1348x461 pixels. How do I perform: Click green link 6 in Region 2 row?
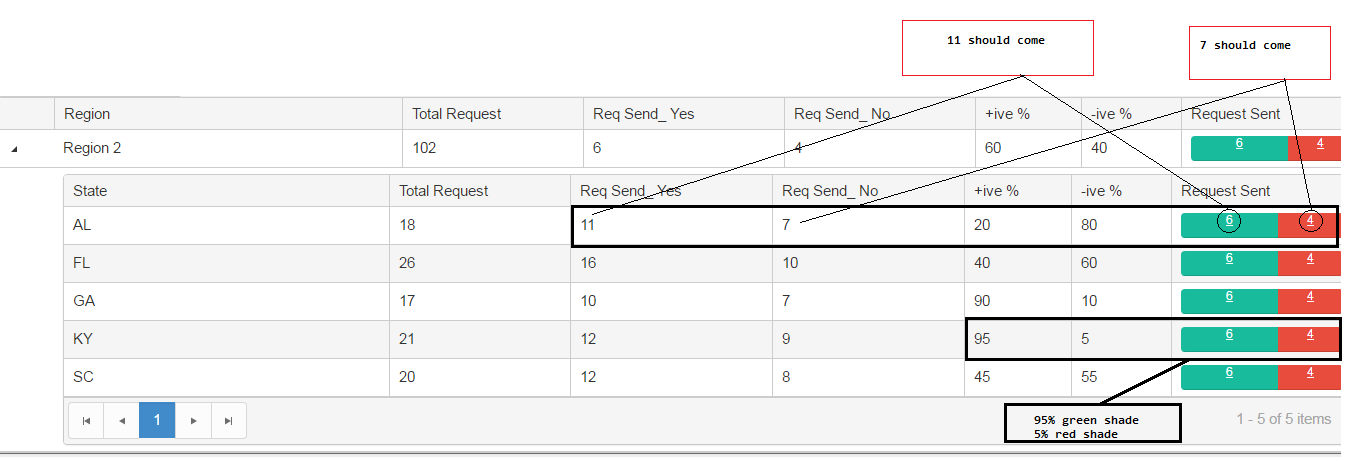click(x=1239, y=143)
